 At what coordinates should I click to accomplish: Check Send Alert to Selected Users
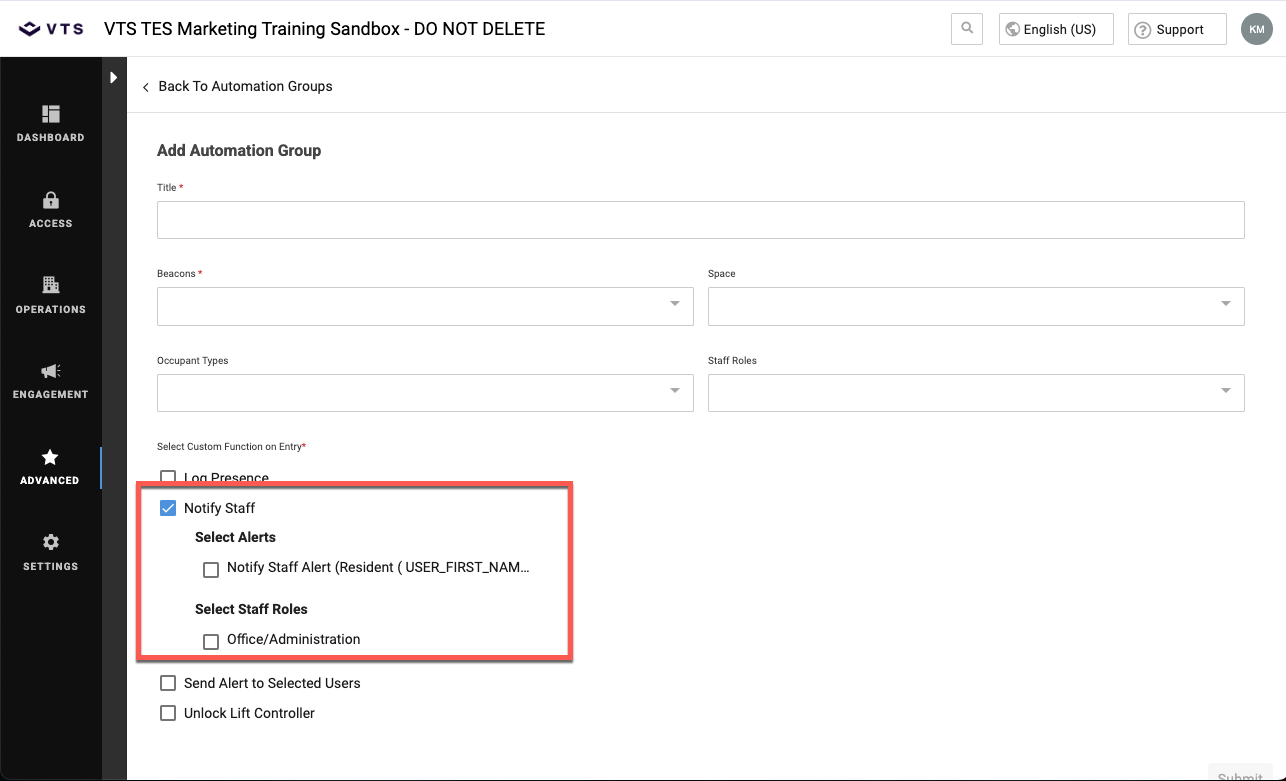(168, 684)
